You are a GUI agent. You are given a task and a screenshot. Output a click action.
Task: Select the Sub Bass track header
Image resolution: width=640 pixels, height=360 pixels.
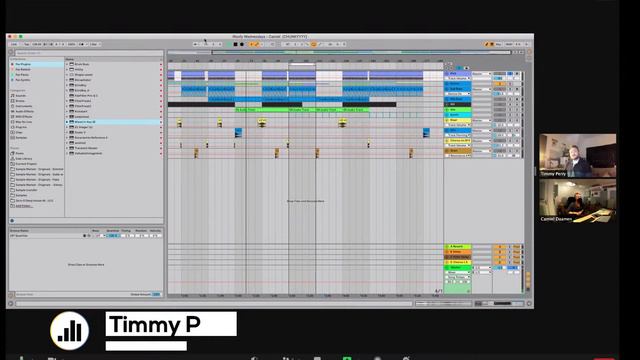click(458, 89)
